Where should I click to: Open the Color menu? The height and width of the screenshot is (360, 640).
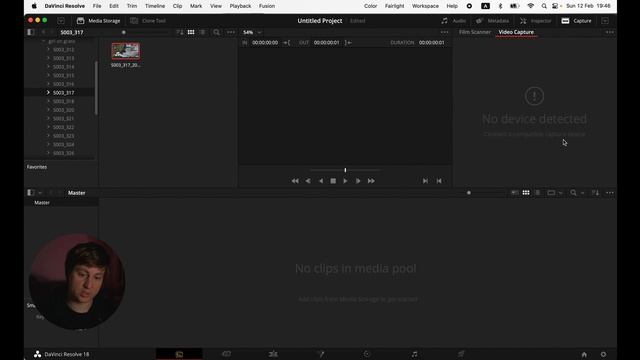pyautogui.click(x=371, y=6)
